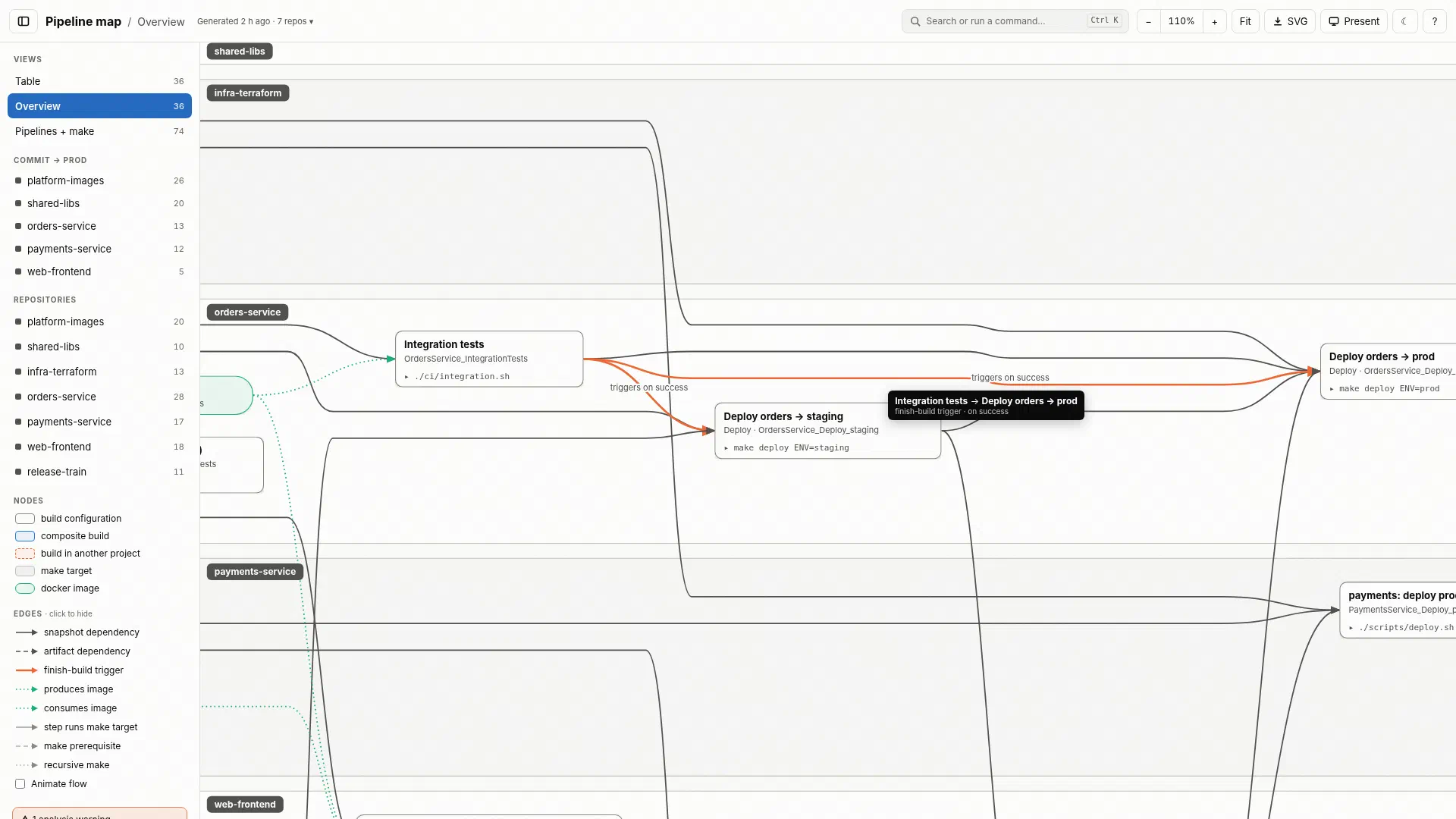Export the map with SVG download button
Image resolution: width=1456 pixels, height=819 pixels.
click(1290, 21)
